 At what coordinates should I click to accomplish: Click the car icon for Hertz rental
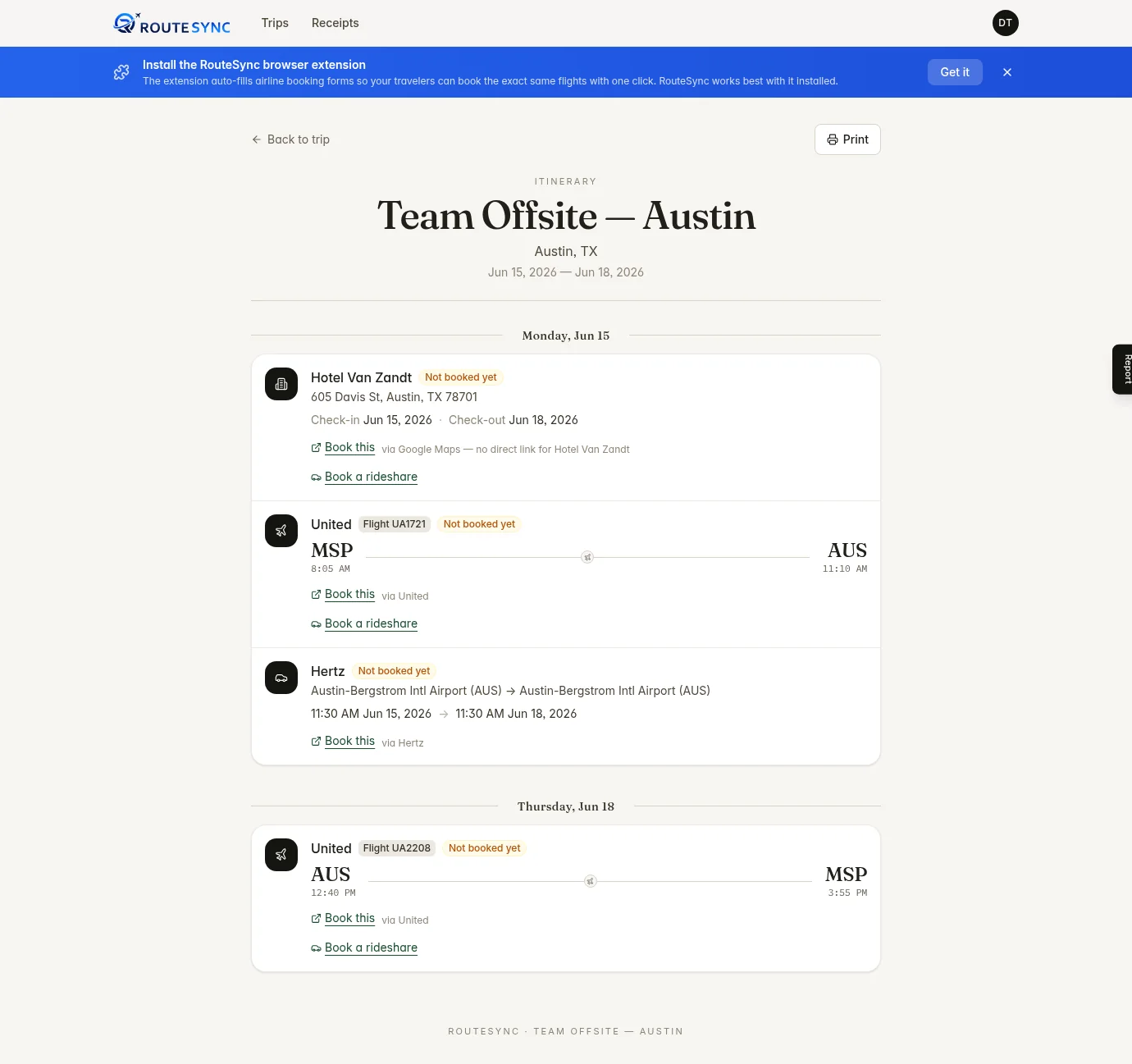[281, 678]
